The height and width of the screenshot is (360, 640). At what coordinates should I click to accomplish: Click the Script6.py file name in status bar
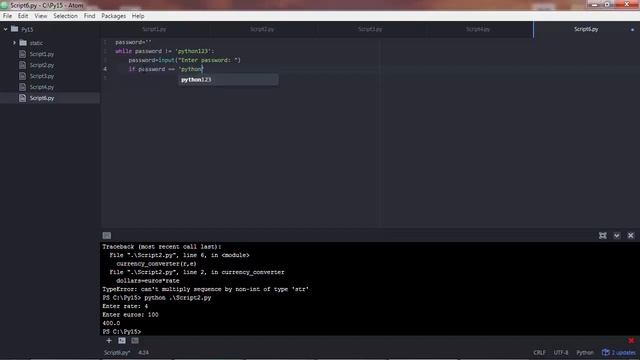pyautogui.click(x=117, y=352)
